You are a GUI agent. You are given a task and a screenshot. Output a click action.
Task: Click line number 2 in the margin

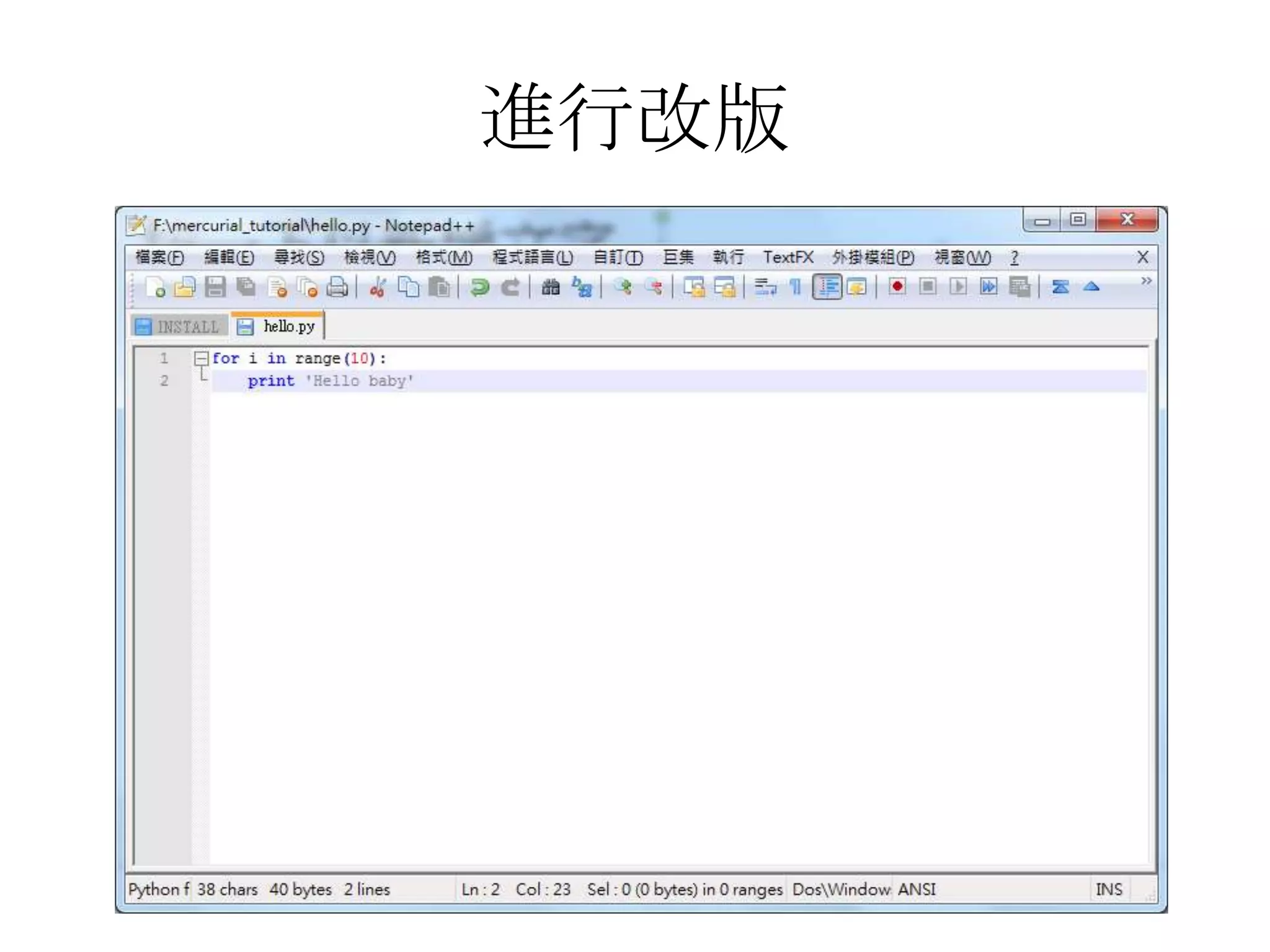tap(164, 381)
